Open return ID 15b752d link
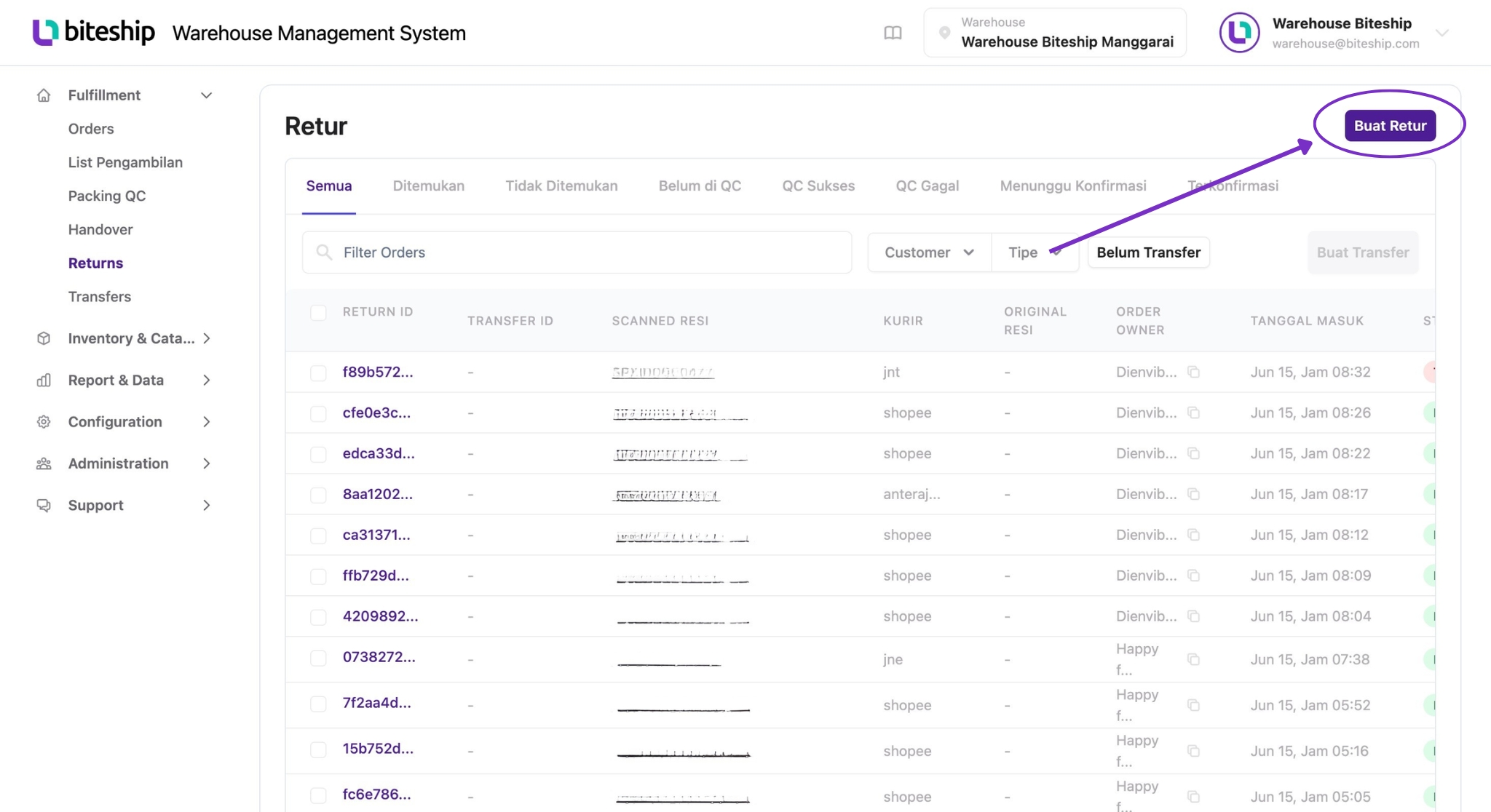This screenshot has width=1491, height=812. coord(378,749)
